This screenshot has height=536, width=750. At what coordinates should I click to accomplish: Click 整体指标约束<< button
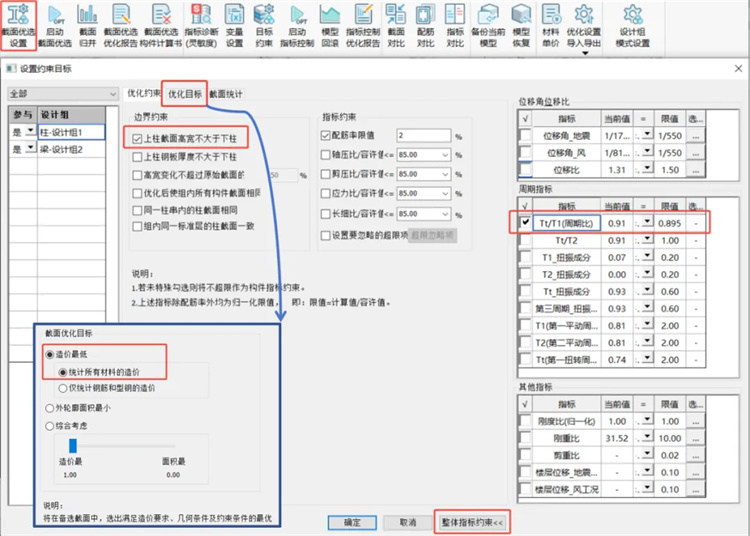tap(474, 522)
